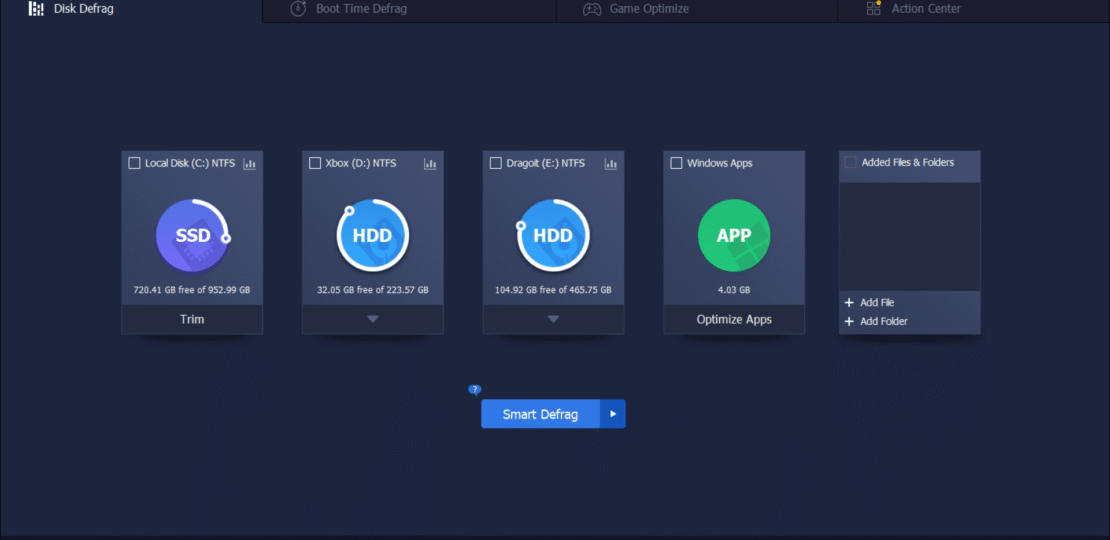Click the Xbox (D:) HDD circle icon
Screen dimensions: 1110x540
tap(372, 236)
